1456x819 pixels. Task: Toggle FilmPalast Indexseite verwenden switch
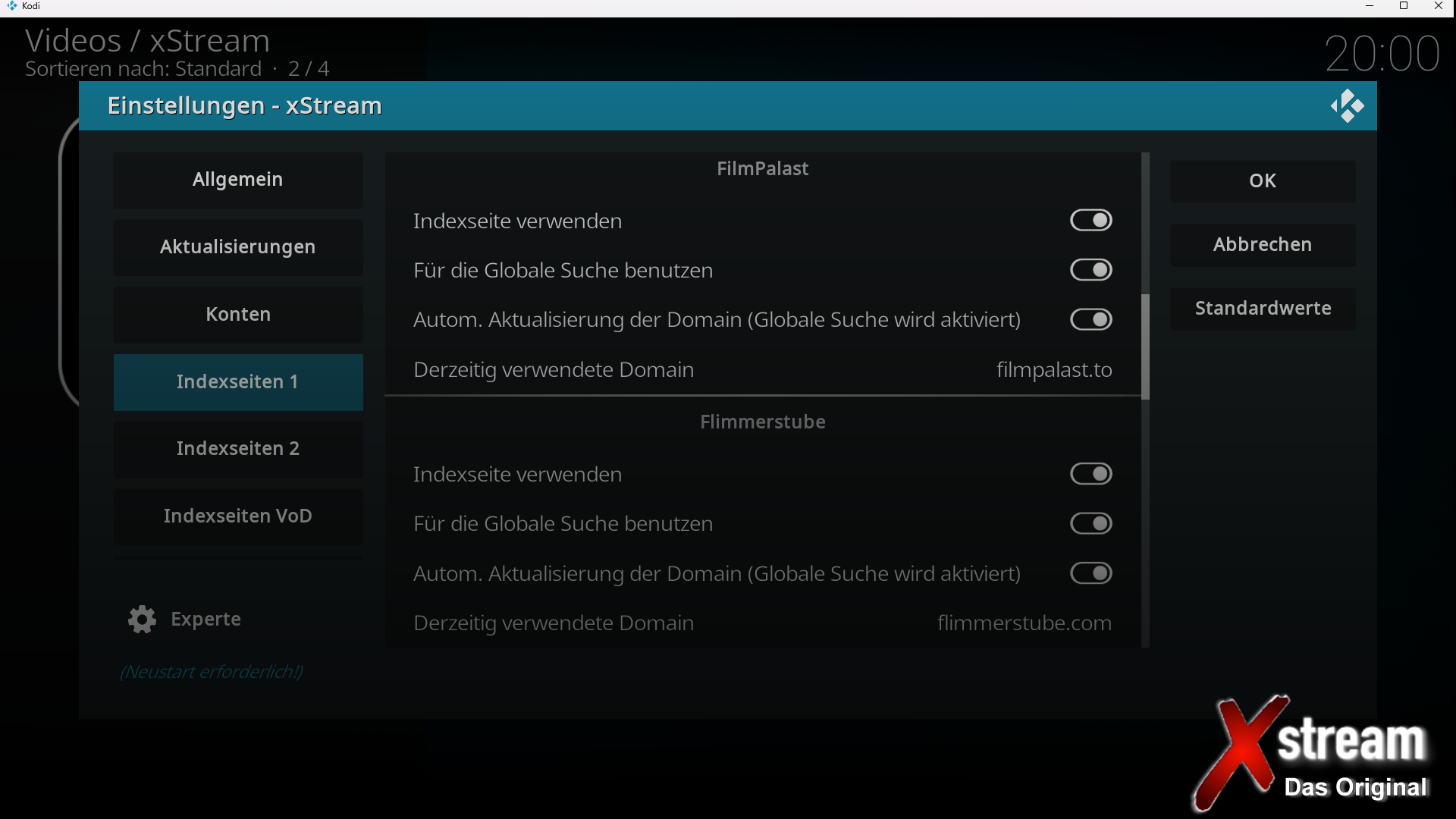(x=1090, y=221)
